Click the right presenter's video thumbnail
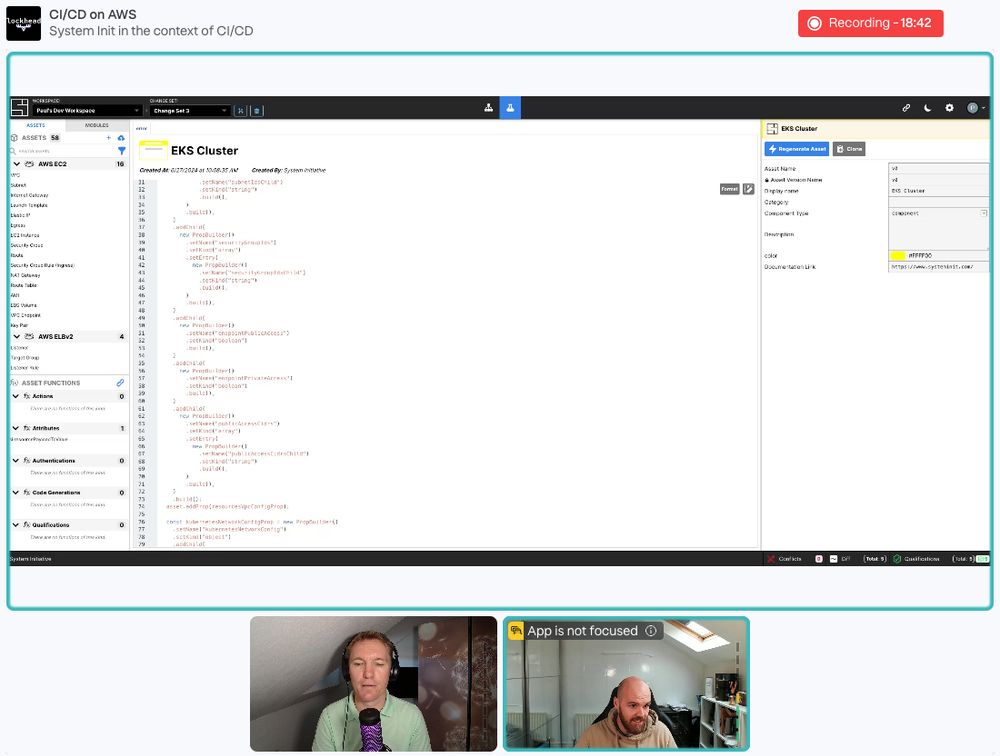This screenshot has height=756, width=1000. (626, 683)
